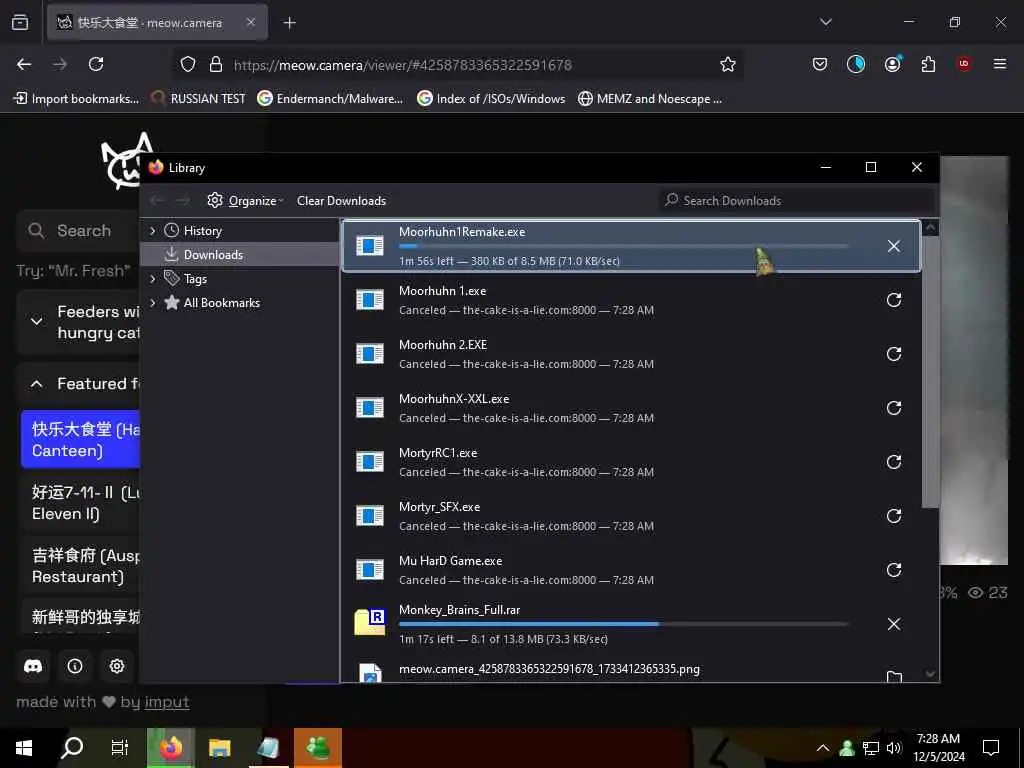Viewport: 1024px width, 768px height.
Task: Follow the imput link in footer
Action: point(167,702)
